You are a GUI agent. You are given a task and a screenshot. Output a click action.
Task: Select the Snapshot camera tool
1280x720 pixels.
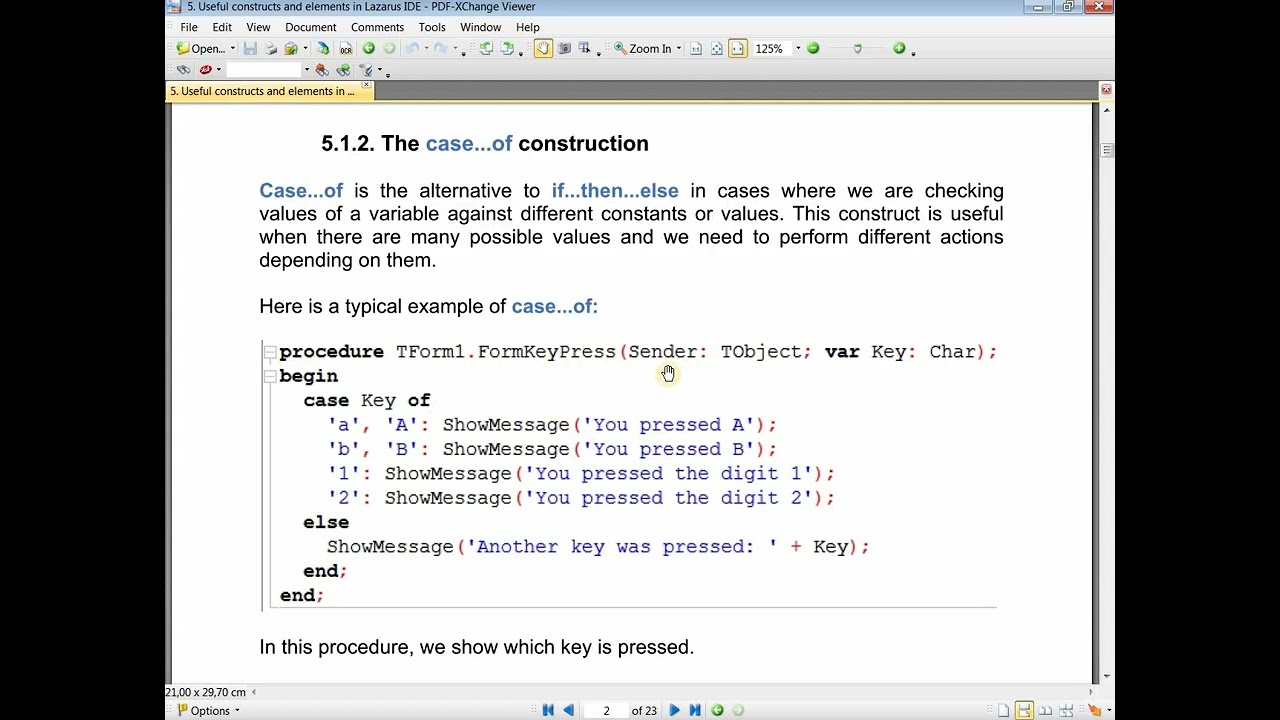tap(564, 48)
